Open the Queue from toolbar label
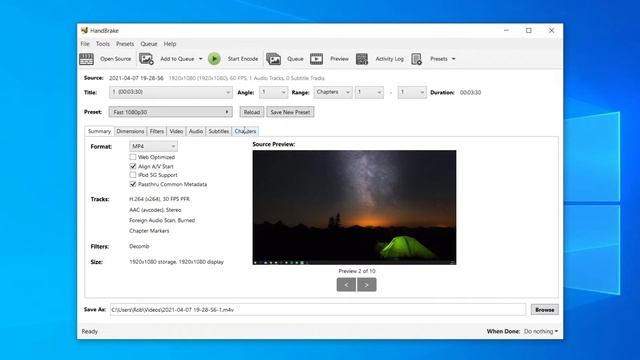This screenshot has width=640, height=360. click(295, 59)
